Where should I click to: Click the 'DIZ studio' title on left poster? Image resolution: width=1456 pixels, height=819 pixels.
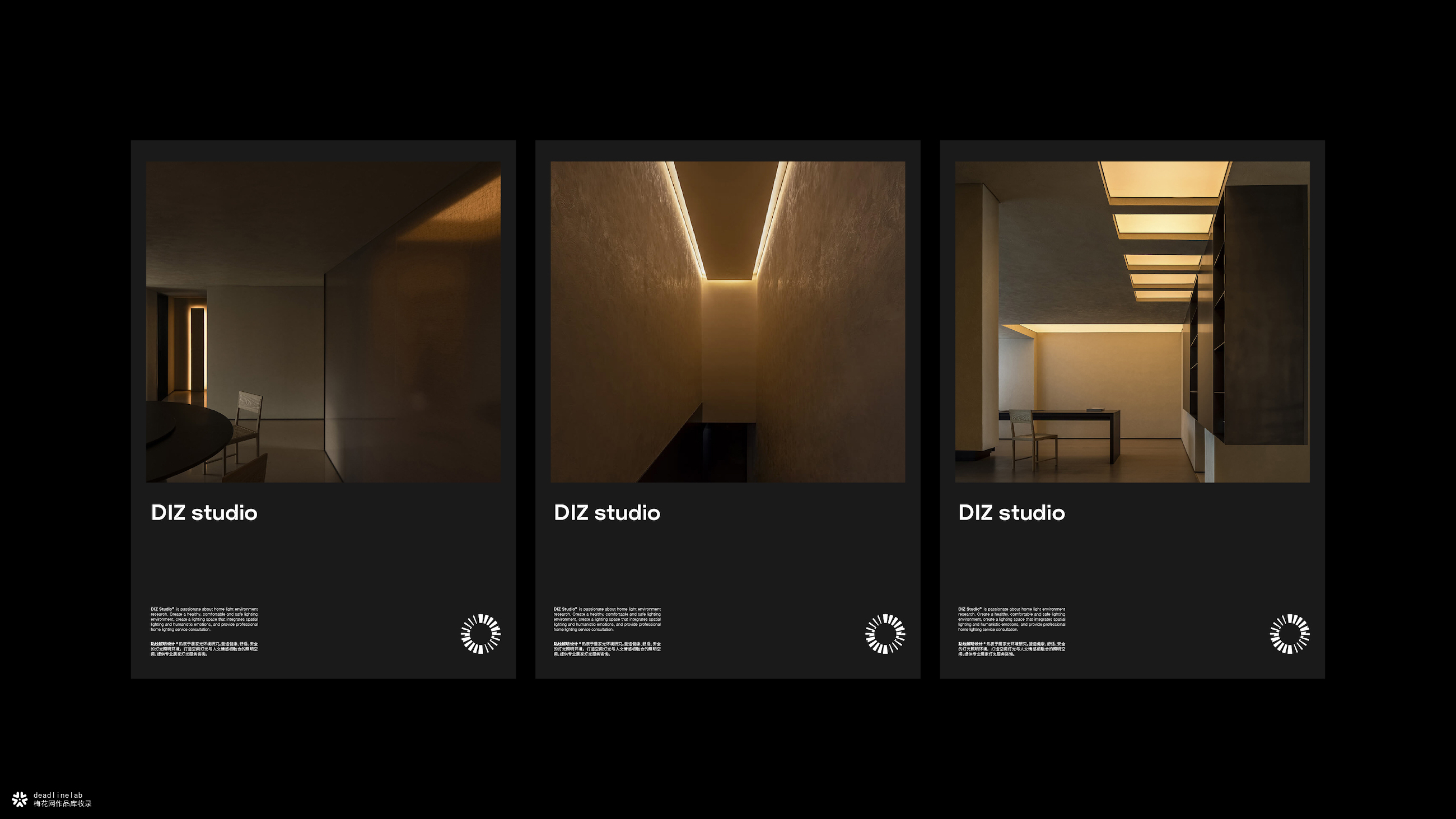[x=204, y=513]
